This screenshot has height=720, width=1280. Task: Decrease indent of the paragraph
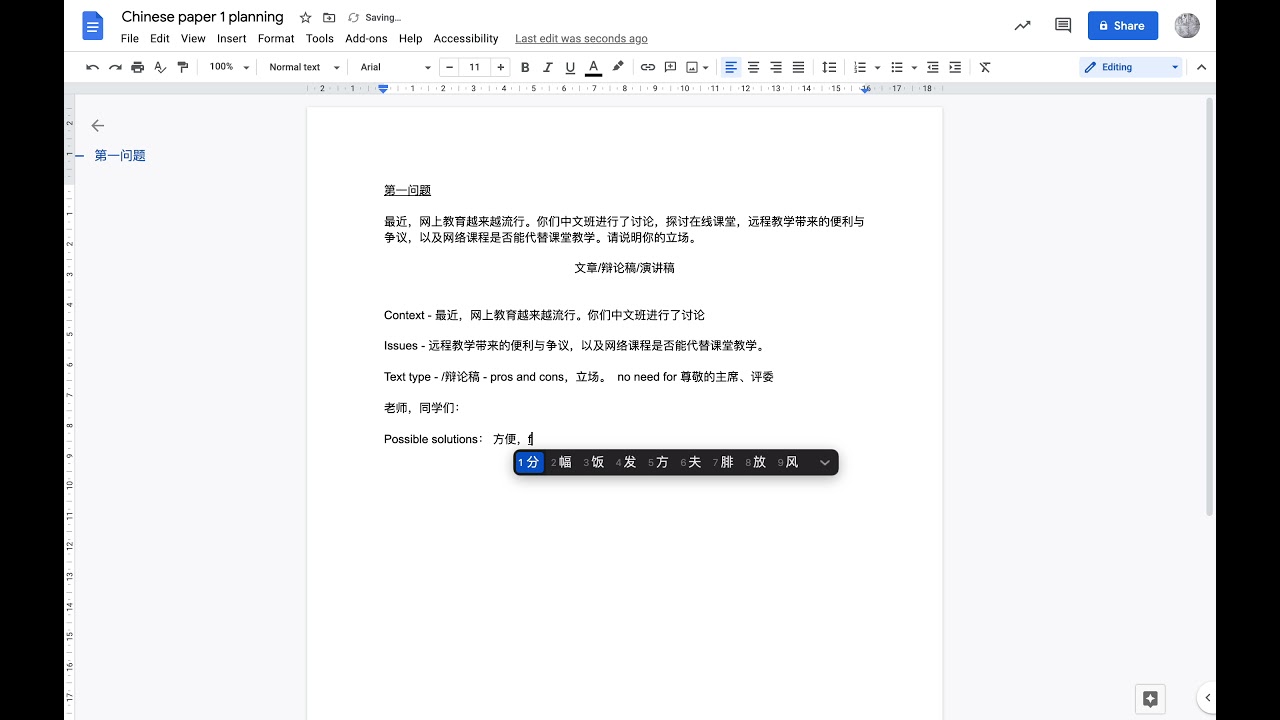click(x=933, y=67)
